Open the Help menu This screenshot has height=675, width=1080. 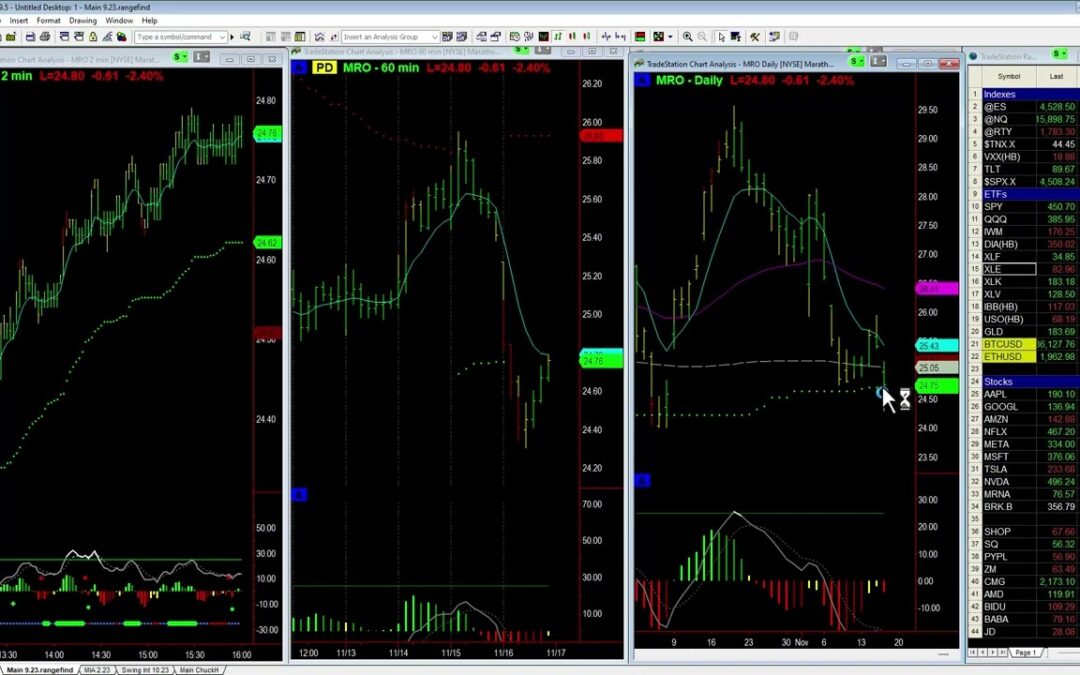(x=149, y=21)
